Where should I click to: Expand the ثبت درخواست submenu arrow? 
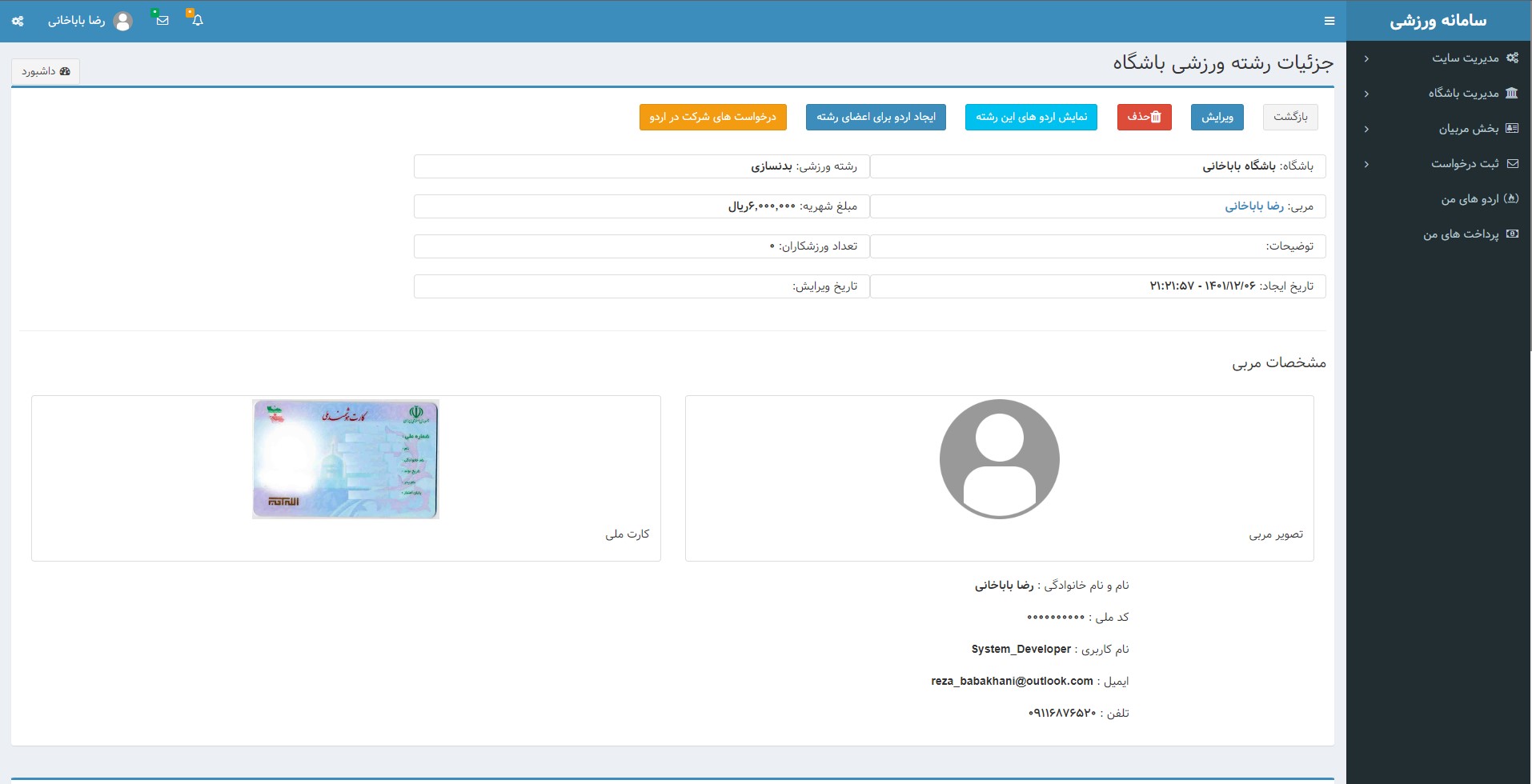(x=1366, y=164)
